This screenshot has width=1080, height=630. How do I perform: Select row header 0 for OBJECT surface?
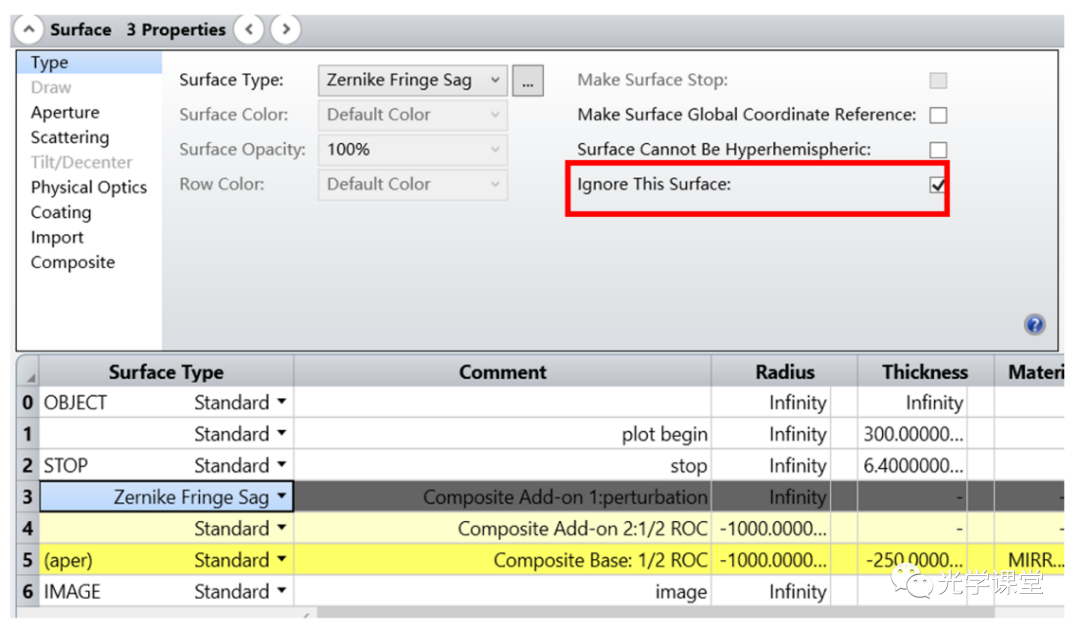[x=28, y=402]
